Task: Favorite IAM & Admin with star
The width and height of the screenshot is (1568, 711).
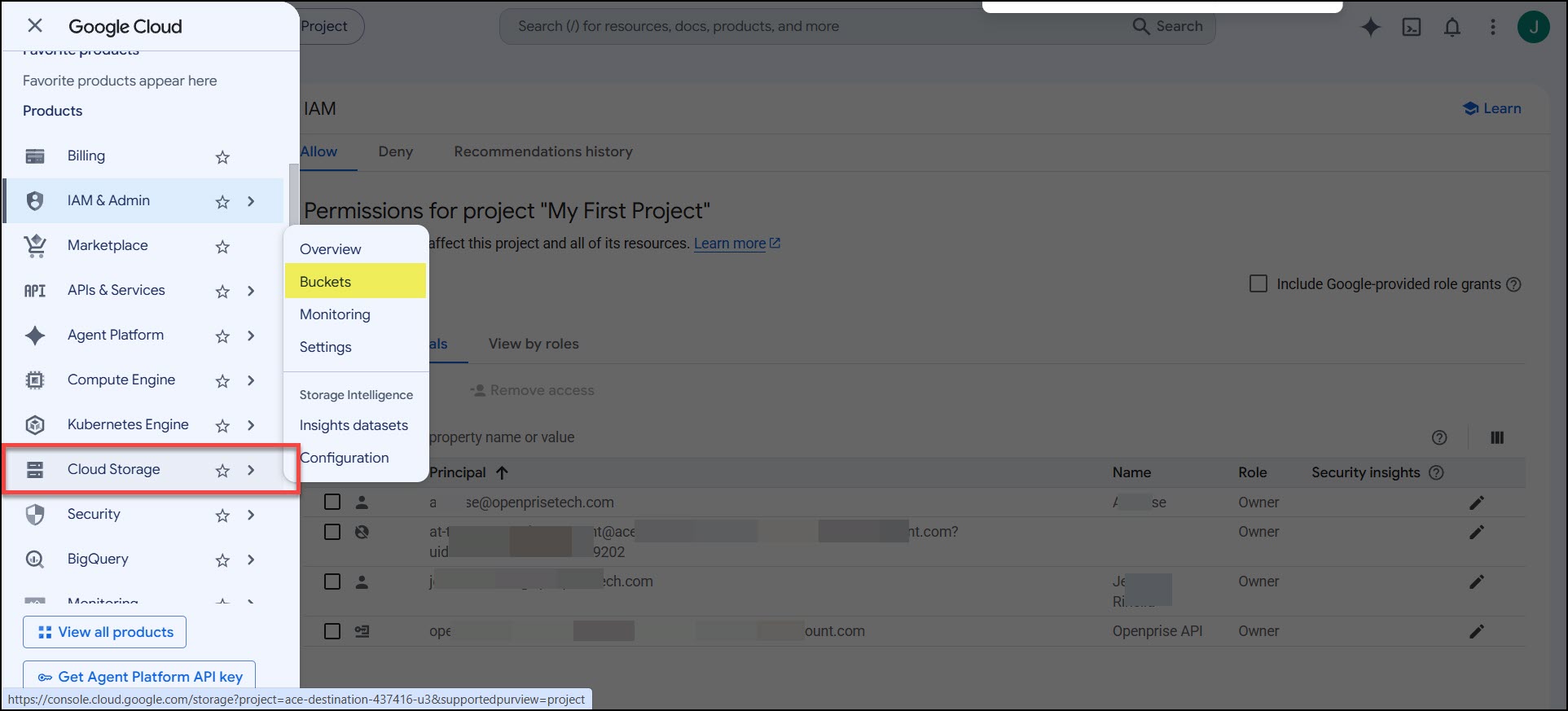Action: coord(222,202)
